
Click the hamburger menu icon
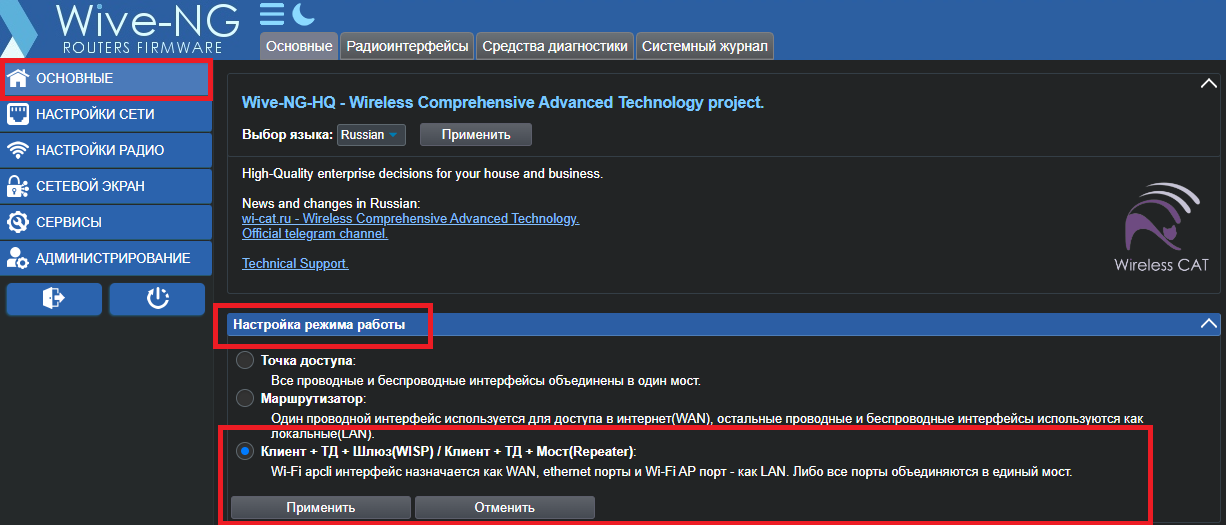(272, 14)
